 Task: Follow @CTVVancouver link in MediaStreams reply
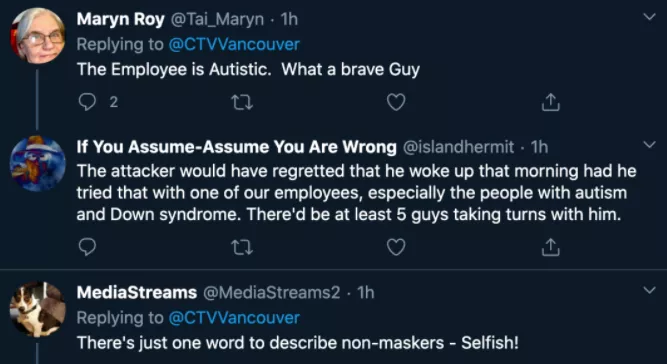tap(234, 318)
